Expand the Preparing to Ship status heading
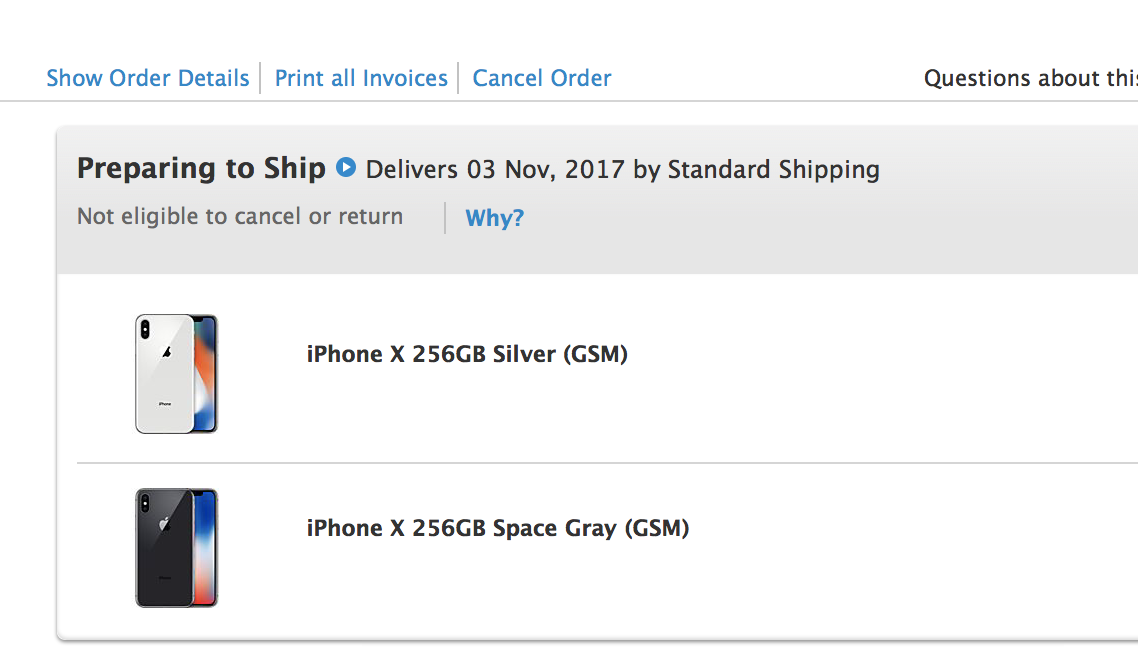The image size is (1138, 672). [201, 168]
